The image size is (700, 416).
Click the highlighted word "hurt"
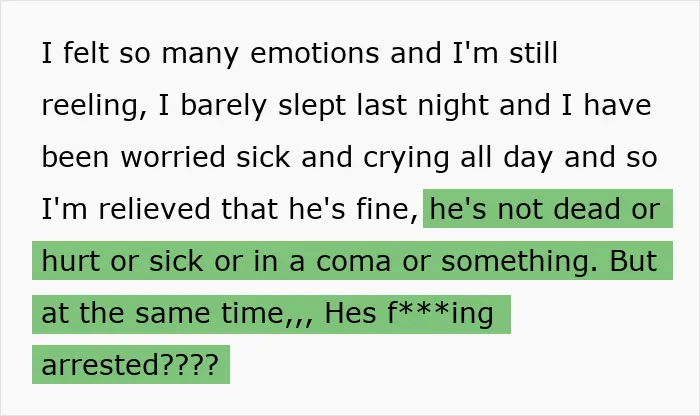coord(71,261)
